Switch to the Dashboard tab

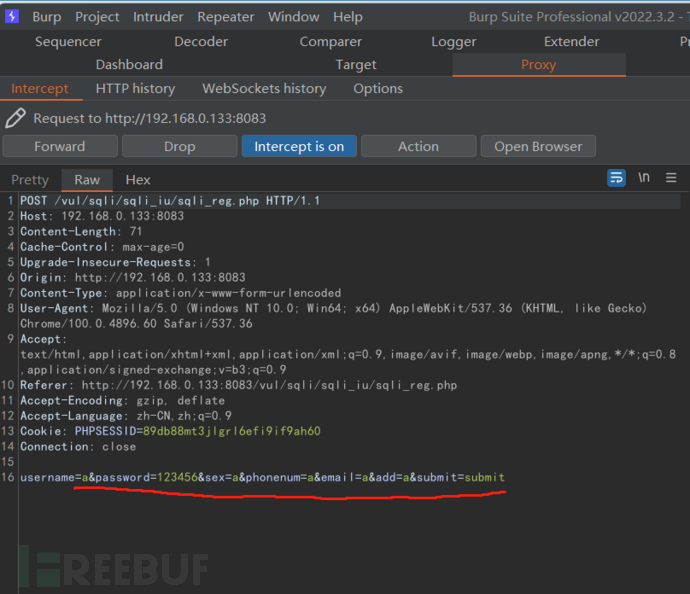pyautogui.click(x=129, y=65)
